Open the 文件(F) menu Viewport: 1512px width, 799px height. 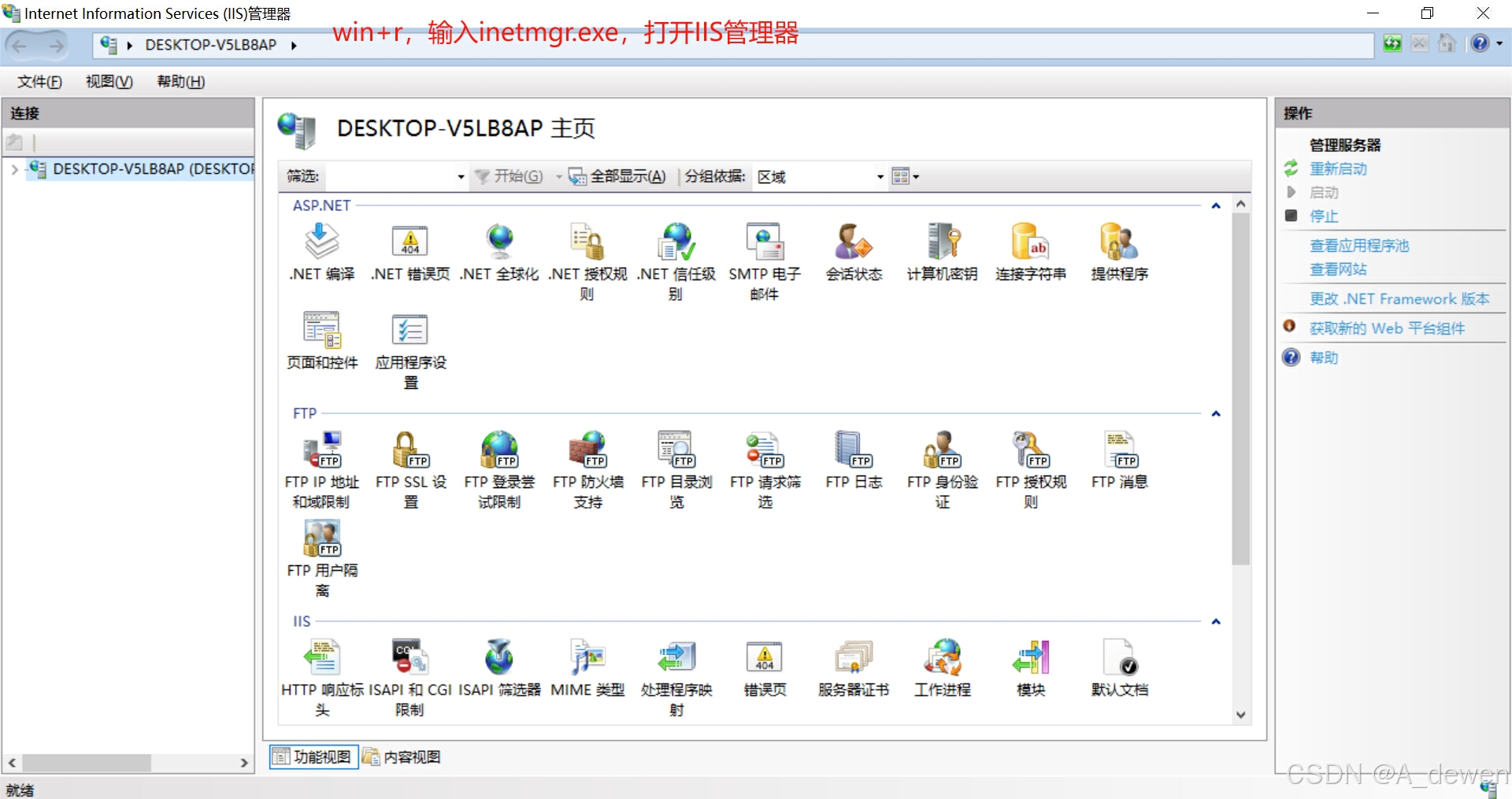(x=39, y=82)
